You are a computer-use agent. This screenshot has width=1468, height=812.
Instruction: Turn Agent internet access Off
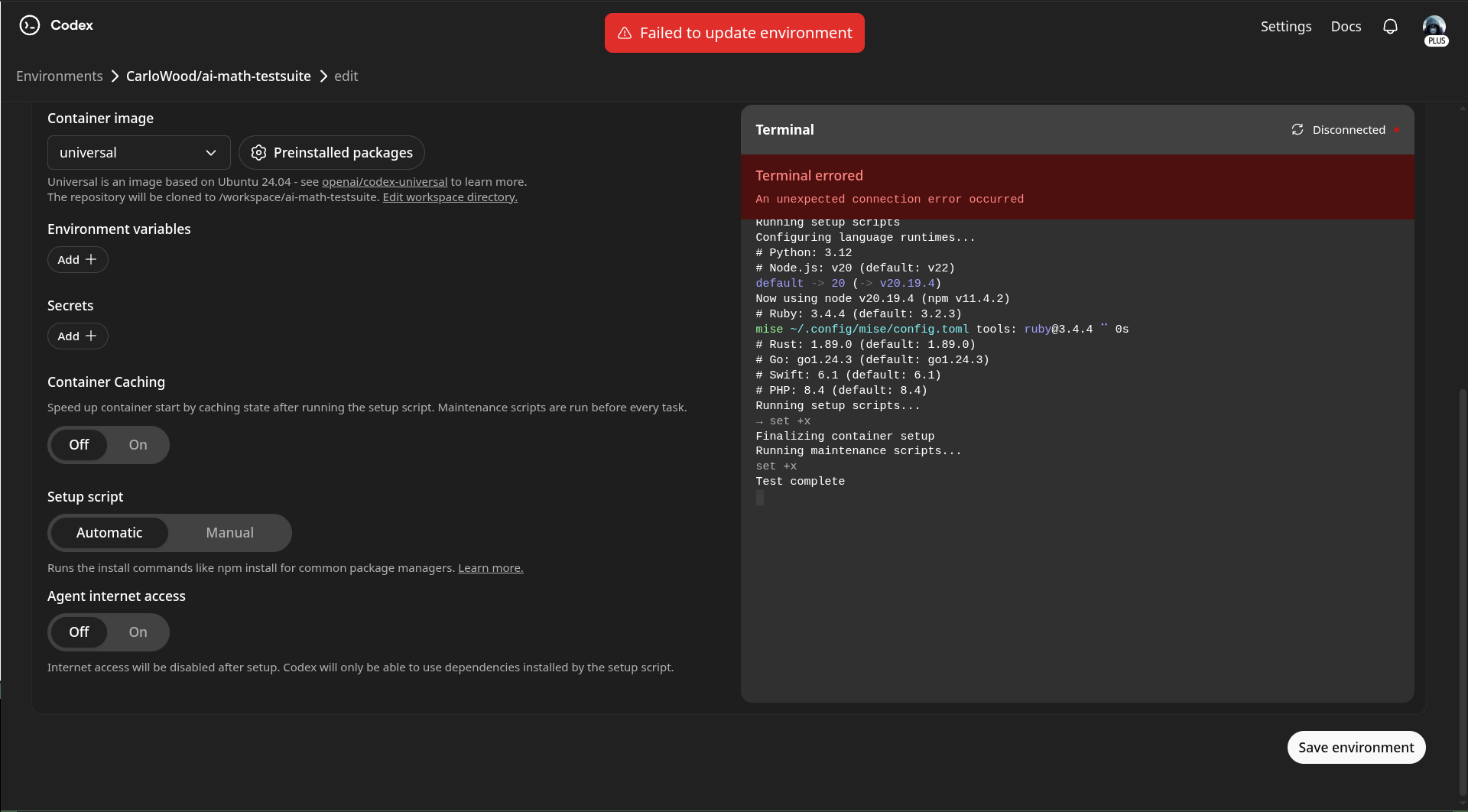point(79,632)
